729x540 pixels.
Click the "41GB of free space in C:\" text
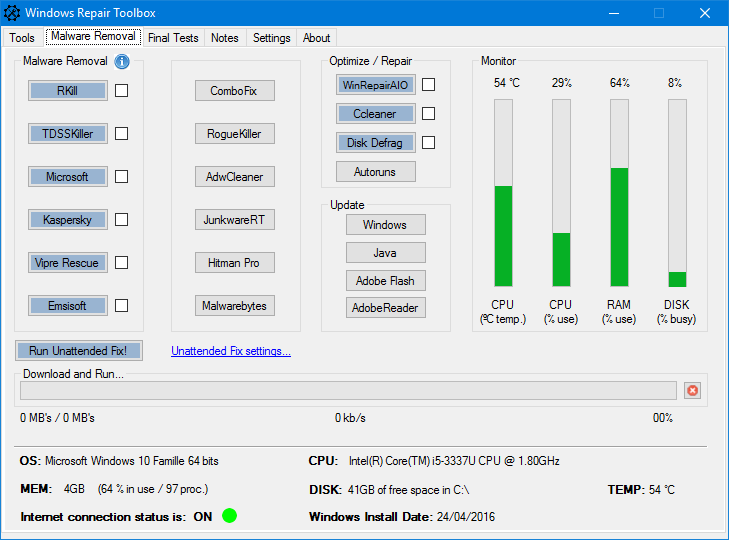click(x=408, y=490)
